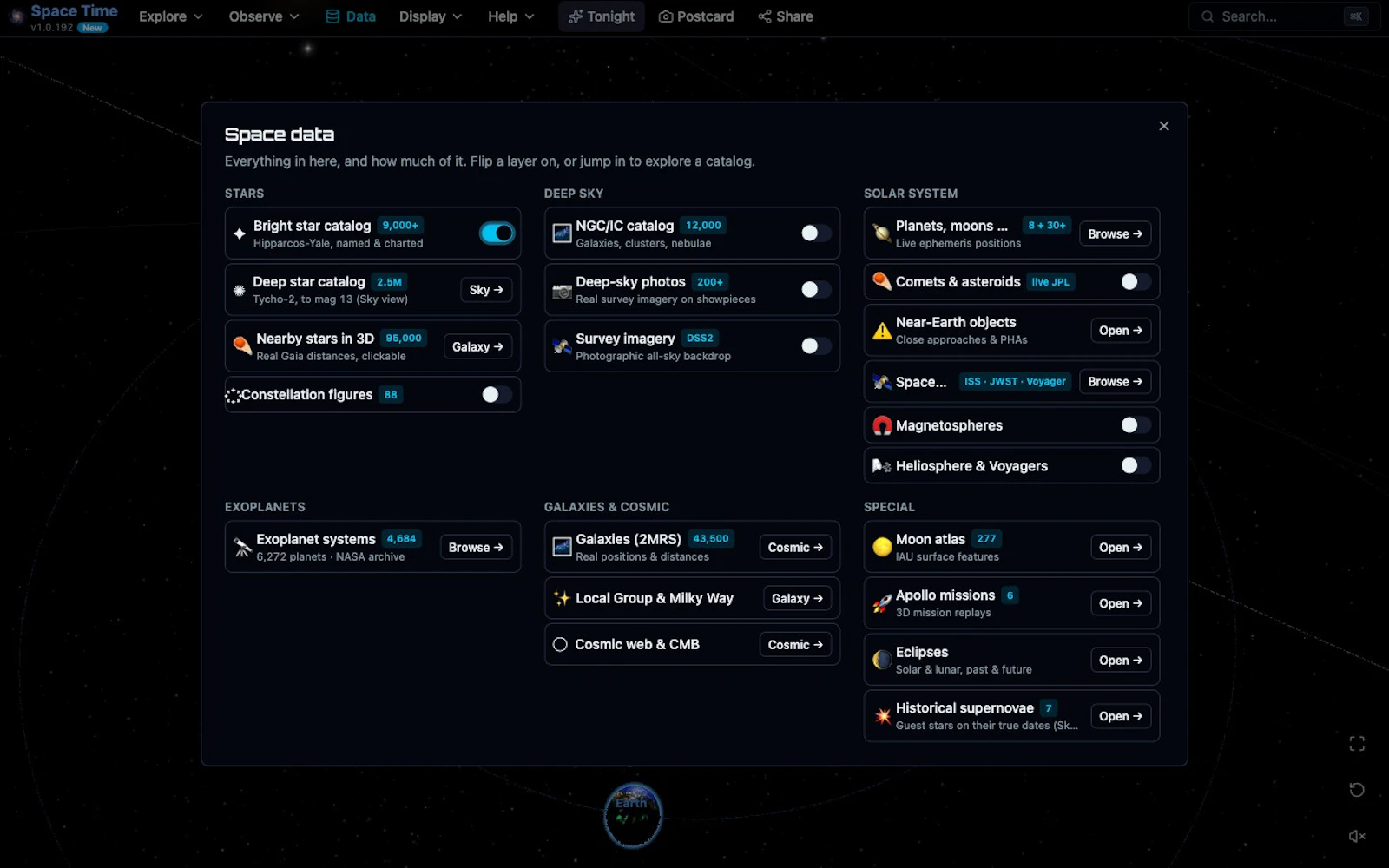
Task: Click the Moon atlas yellow moon icon
Action: [882, 547]
